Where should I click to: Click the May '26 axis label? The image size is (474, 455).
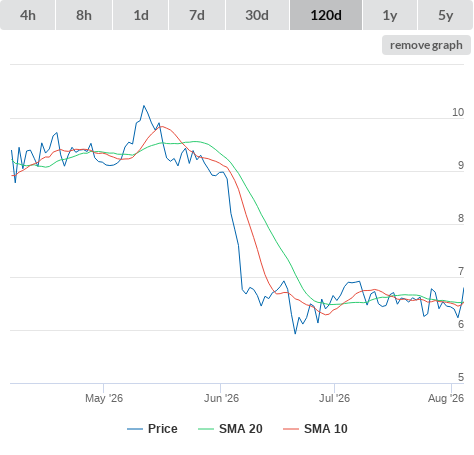104,398
